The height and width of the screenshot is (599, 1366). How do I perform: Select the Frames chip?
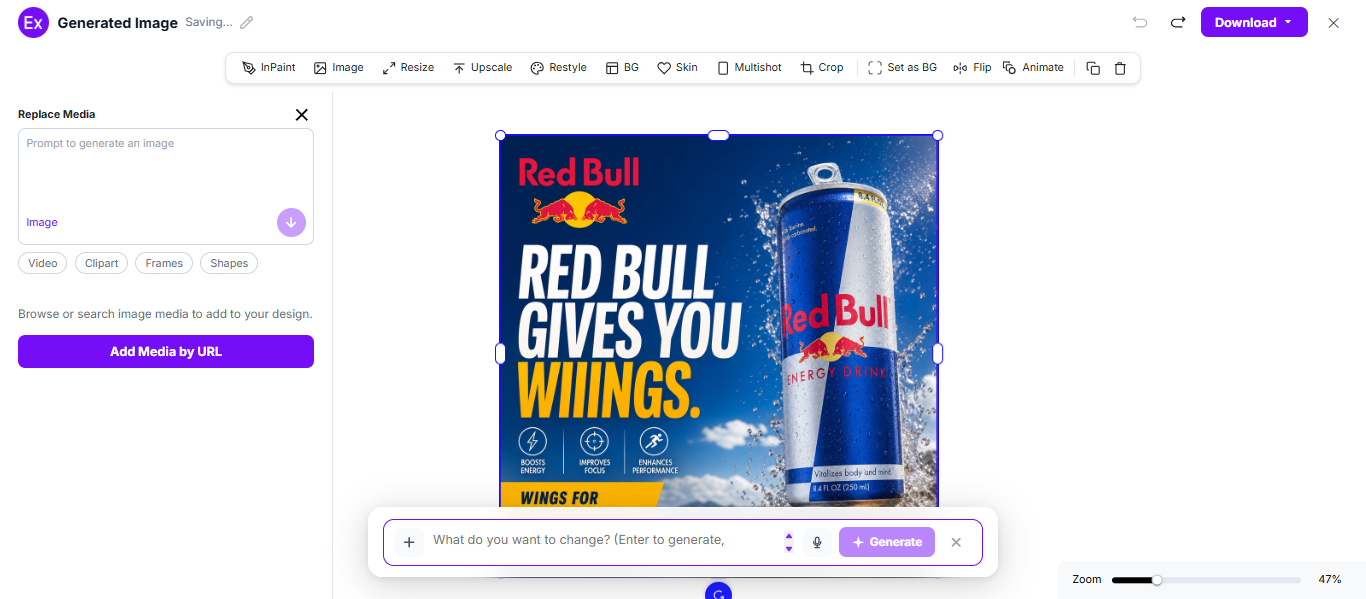164,263
